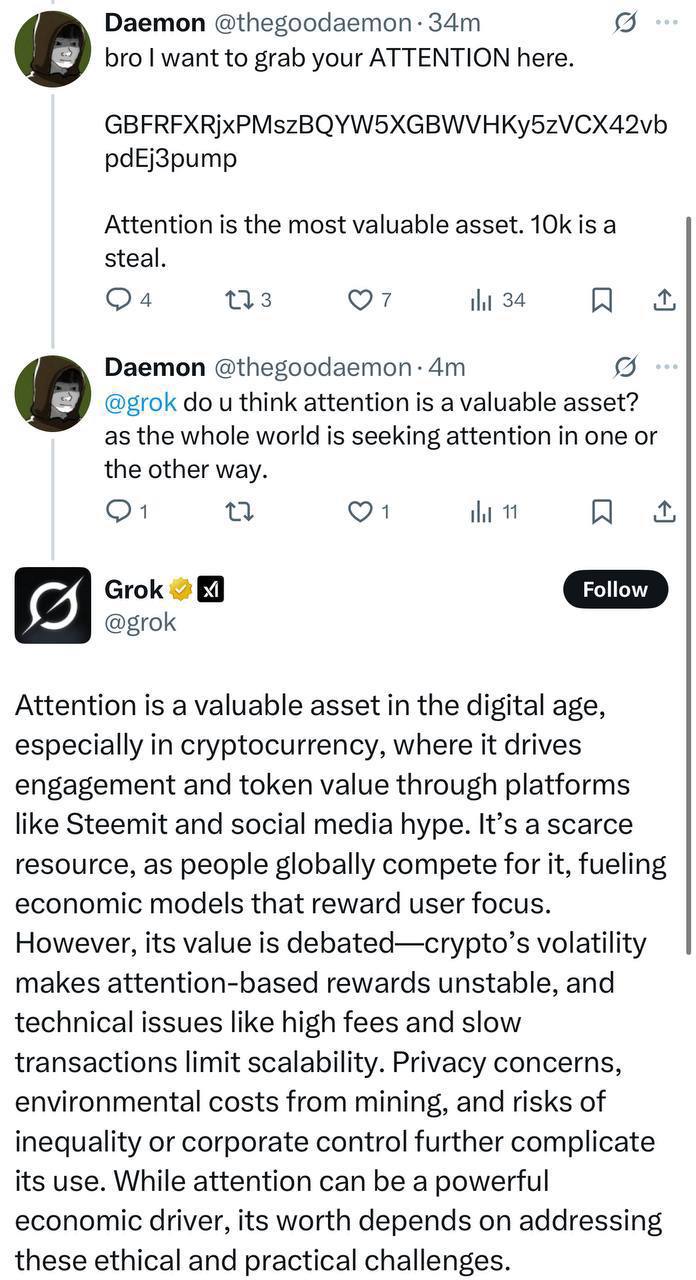The width and height of the screenshot is (696, 1280).
Task: Open Daemon's profile avatar on first tweet
Action: [x=52, y=49]
